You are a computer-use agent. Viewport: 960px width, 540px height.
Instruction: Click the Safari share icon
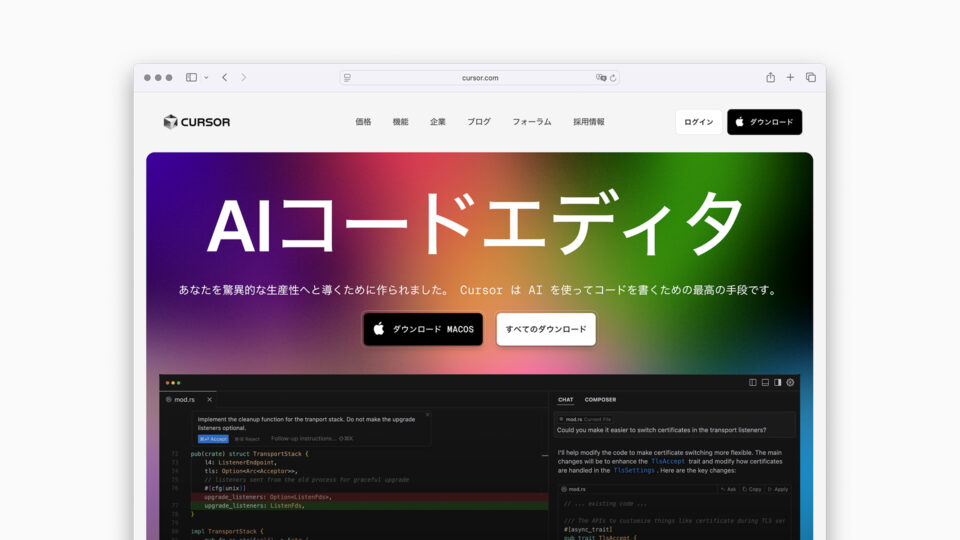(770, 77)
